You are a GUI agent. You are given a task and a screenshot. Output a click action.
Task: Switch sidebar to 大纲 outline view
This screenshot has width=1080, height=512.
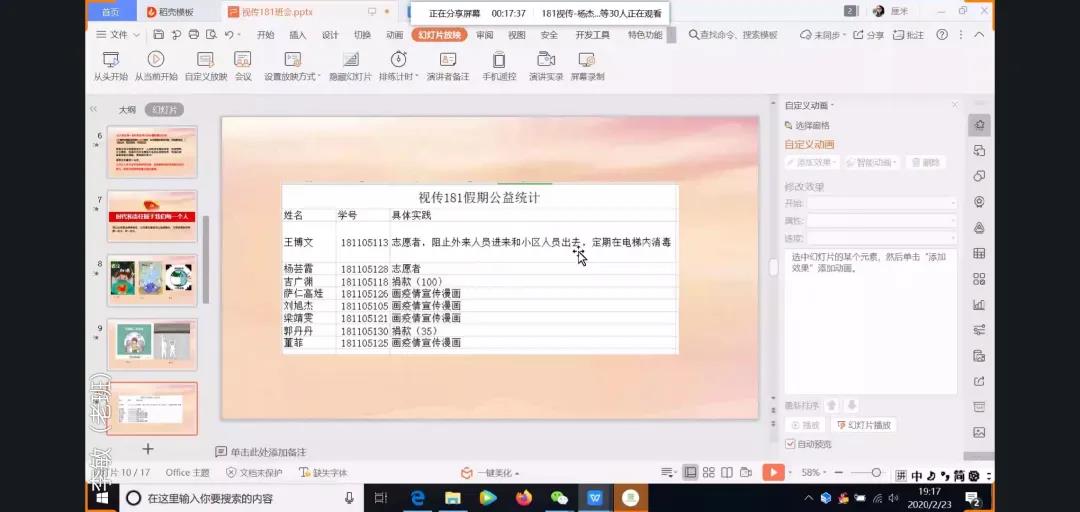(127, 110)
